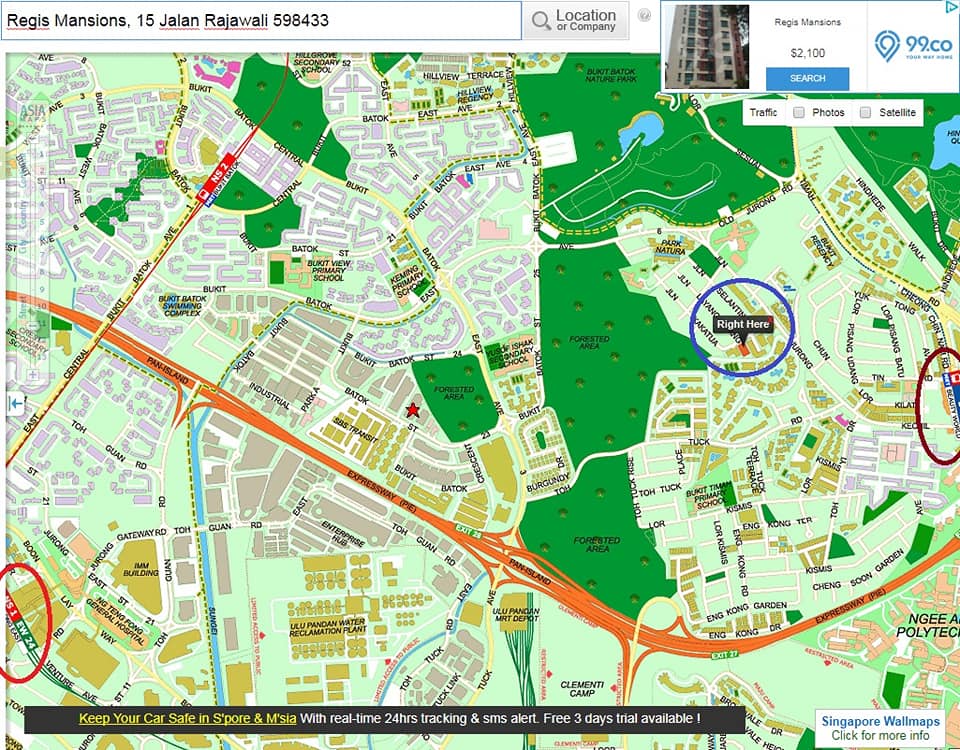Click the 99.co logo
This screenshot has width=960, height=750.
pos(912,46)
